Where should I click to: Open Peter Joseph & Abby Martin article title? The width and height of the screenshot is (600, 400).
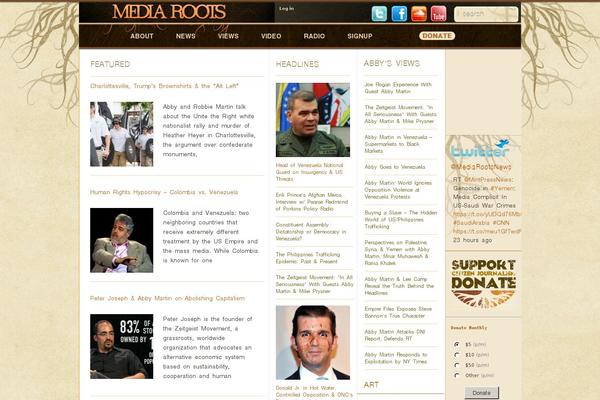coord(167,298)
